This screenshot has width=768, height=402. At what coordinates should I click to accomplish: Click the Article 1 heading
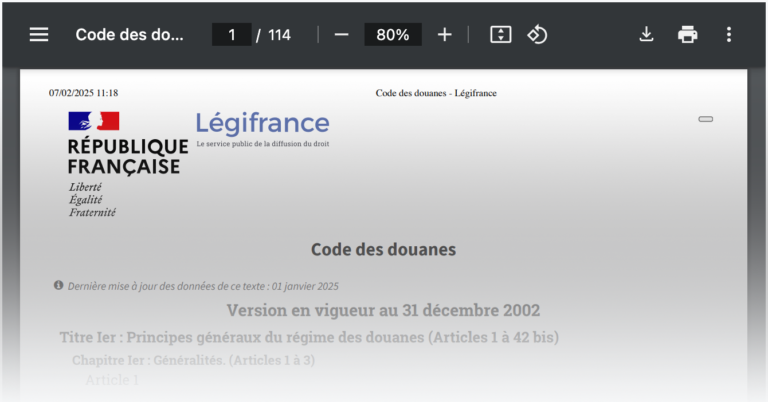[x=112, y=380]
